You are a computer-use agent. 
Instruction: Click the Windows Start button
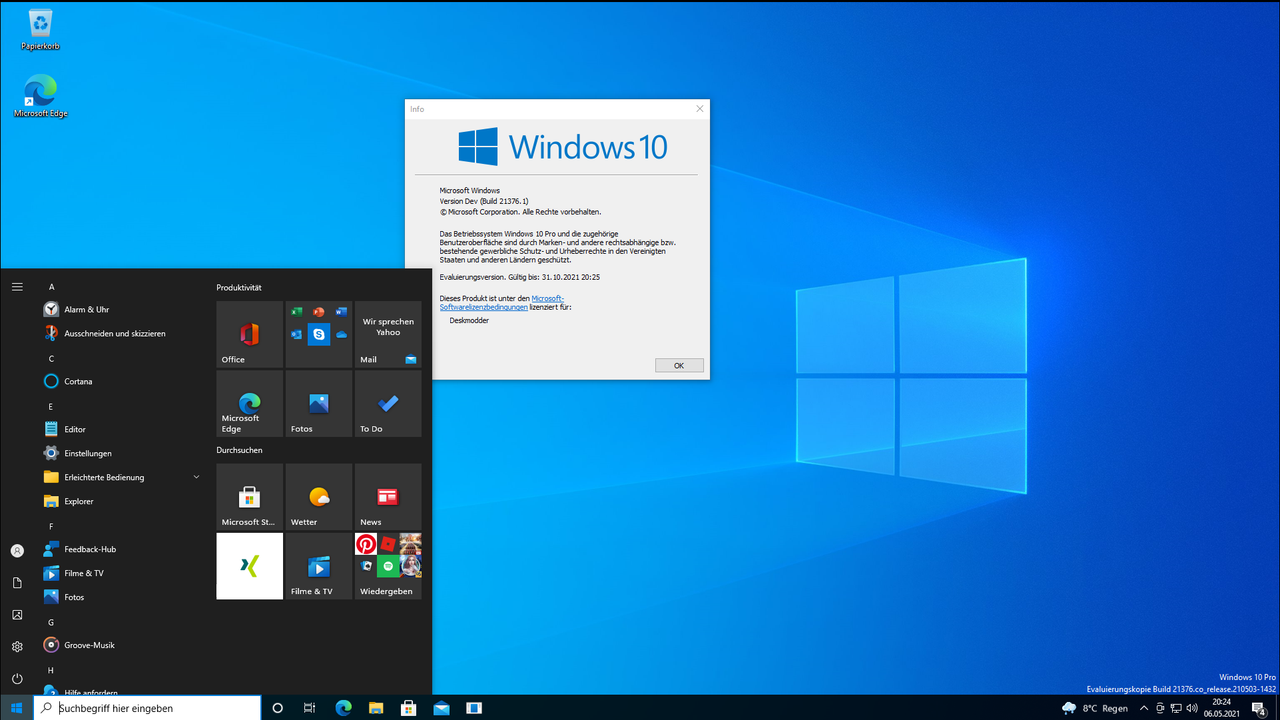point(16,708)
